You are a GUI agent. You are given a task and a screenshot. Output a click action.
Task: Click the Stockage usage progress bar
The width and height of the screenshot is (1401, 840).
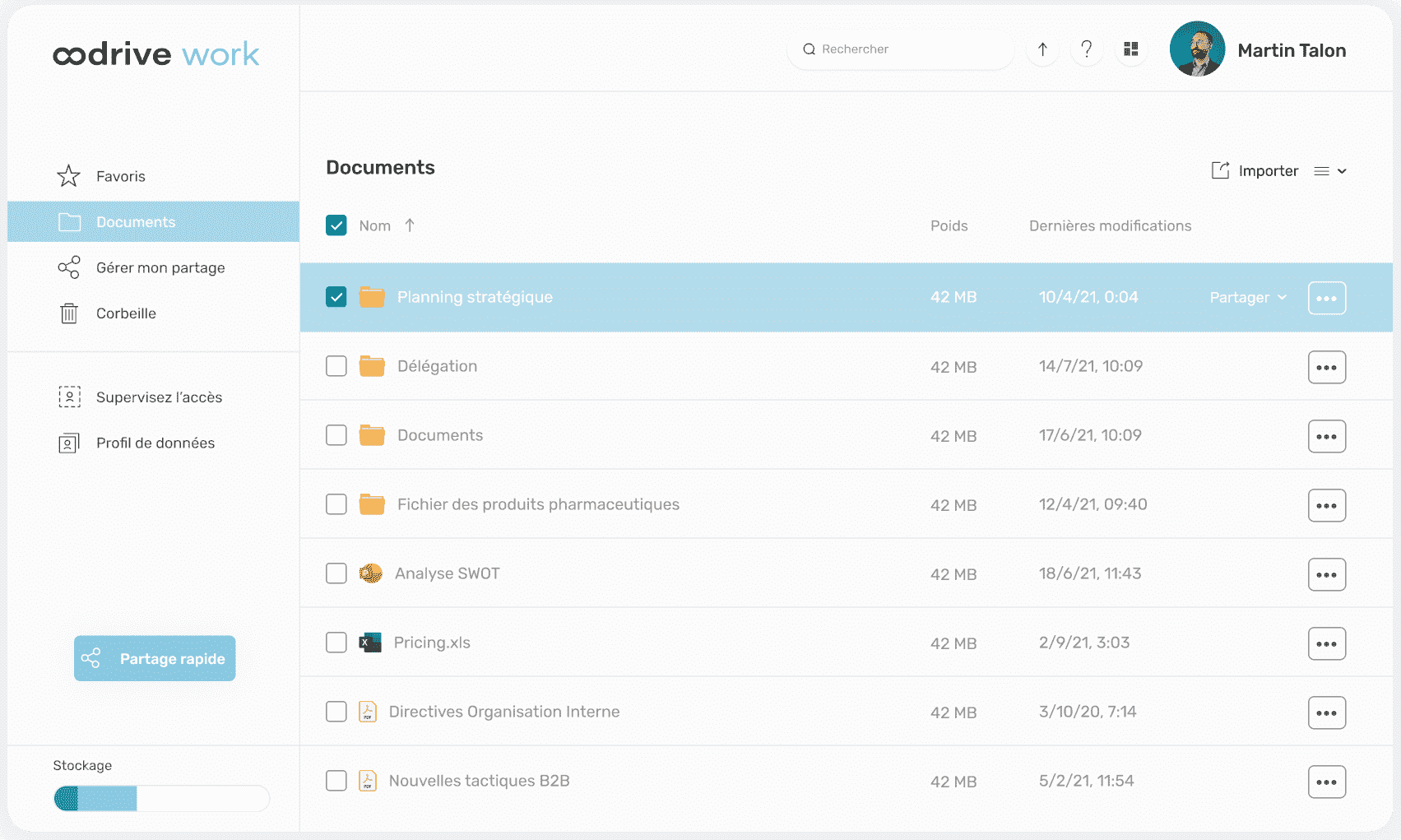click(161, 798)
